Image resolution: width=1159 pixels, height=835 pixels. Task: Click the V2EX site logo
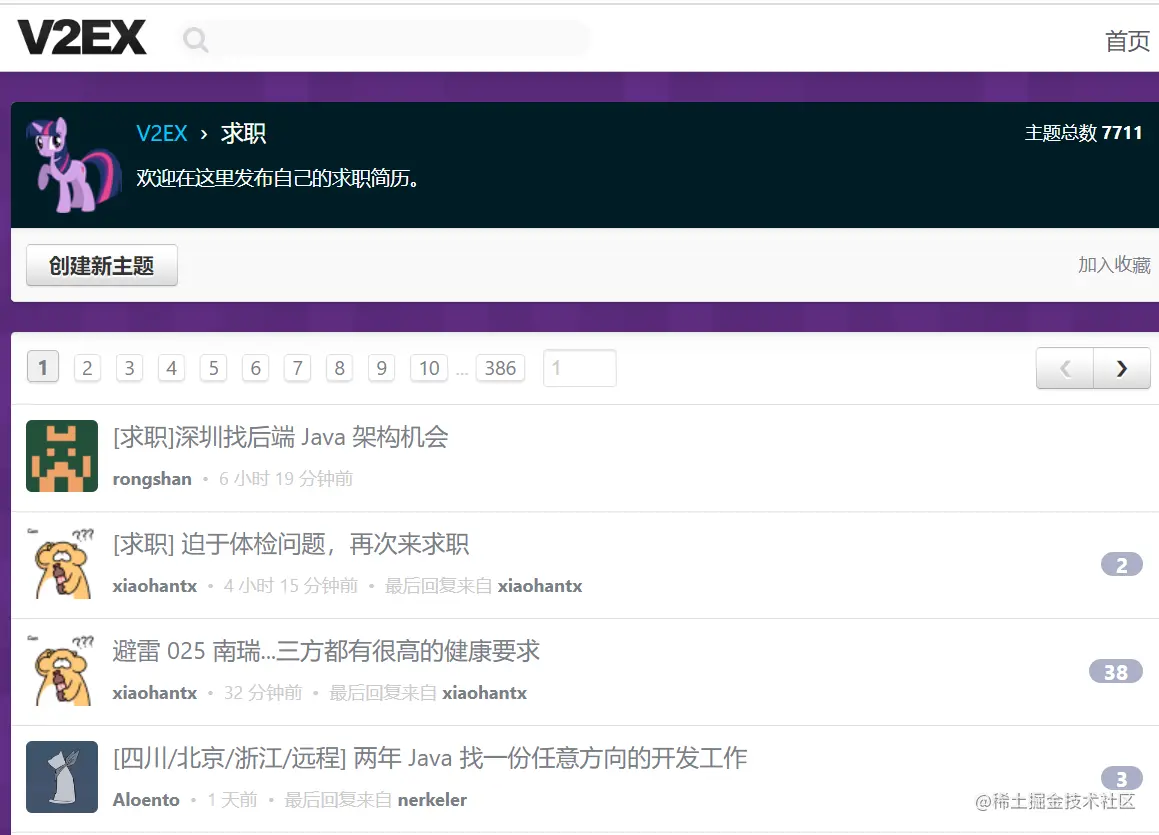80,36
